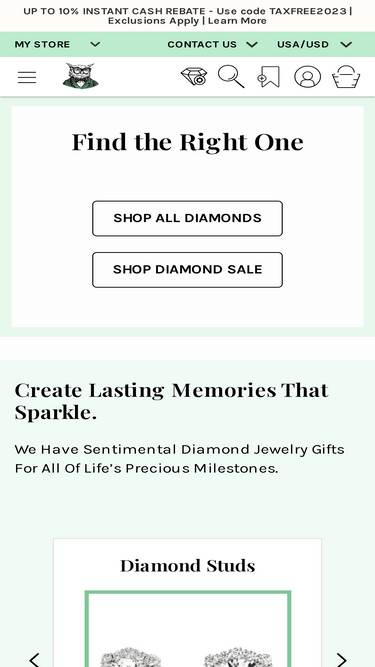Click the Shop All Diamonds button
375x667 pixels.
click(188, 218)
